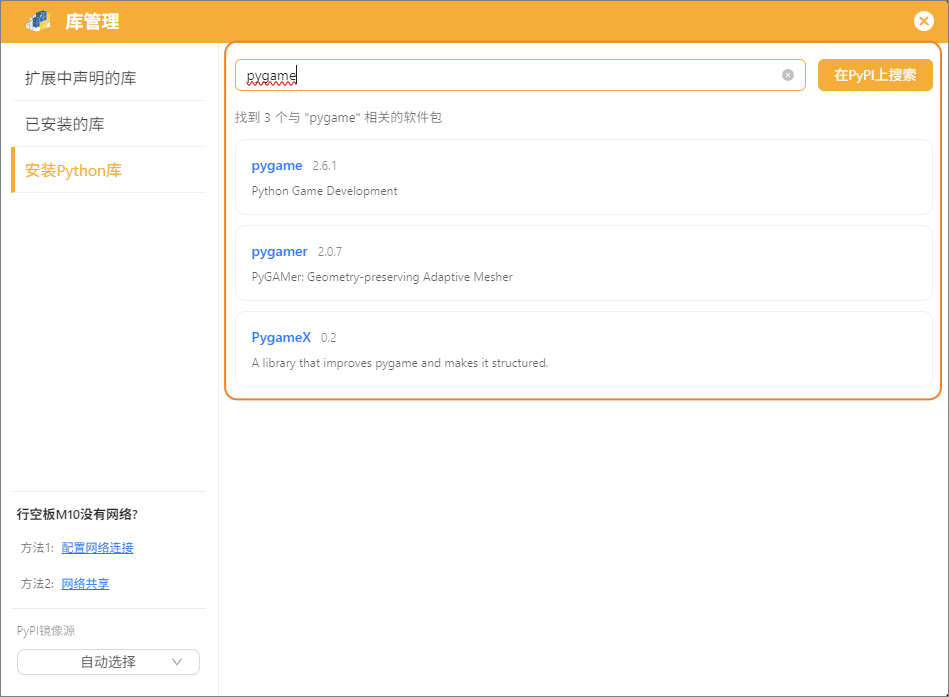The width and height of the screenshot is (949, 697).
Task: Open the libraries declared in extensions tab
Action: [x=109, y=78]
